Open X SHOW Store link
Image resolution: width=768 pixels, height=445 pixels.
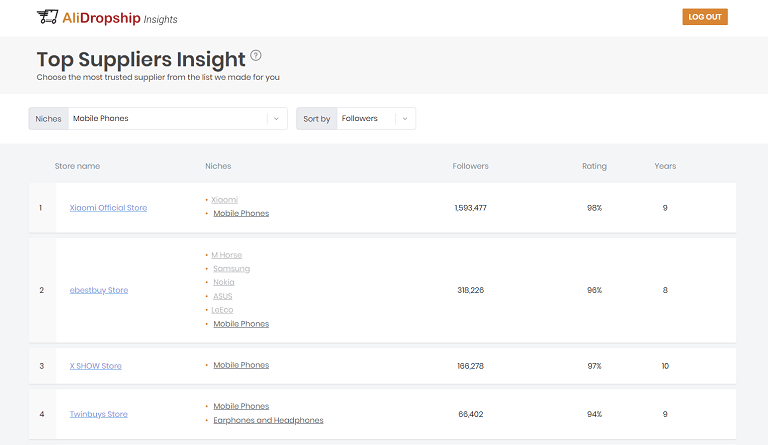pos(95,366)
